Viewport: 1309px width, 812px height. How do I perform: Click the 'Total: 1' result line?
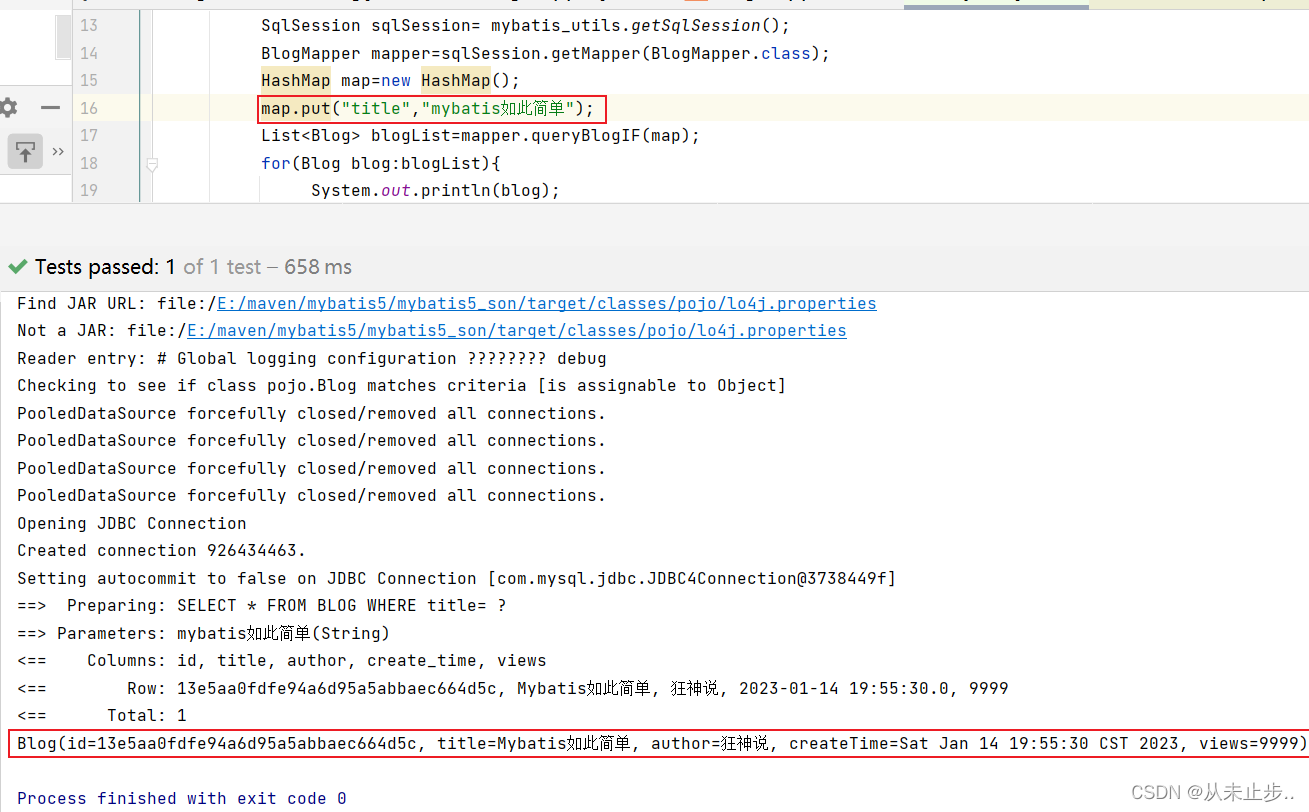coord(102,715)
